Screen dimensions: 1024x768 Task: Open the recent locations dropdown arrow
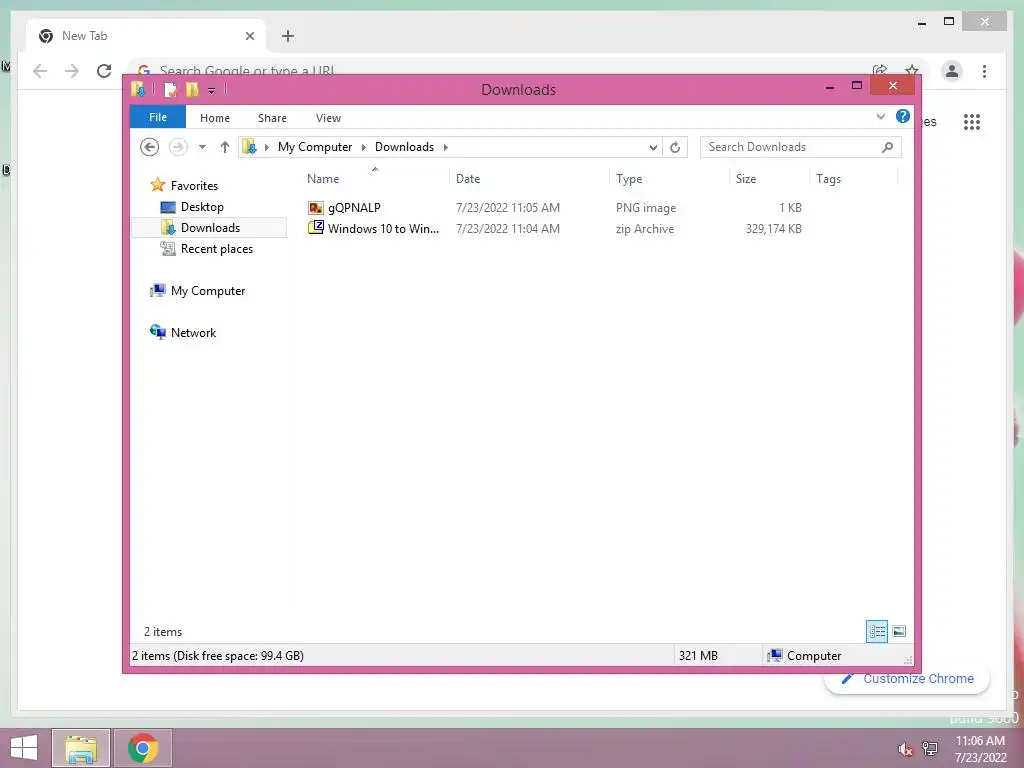coord(202,147)
